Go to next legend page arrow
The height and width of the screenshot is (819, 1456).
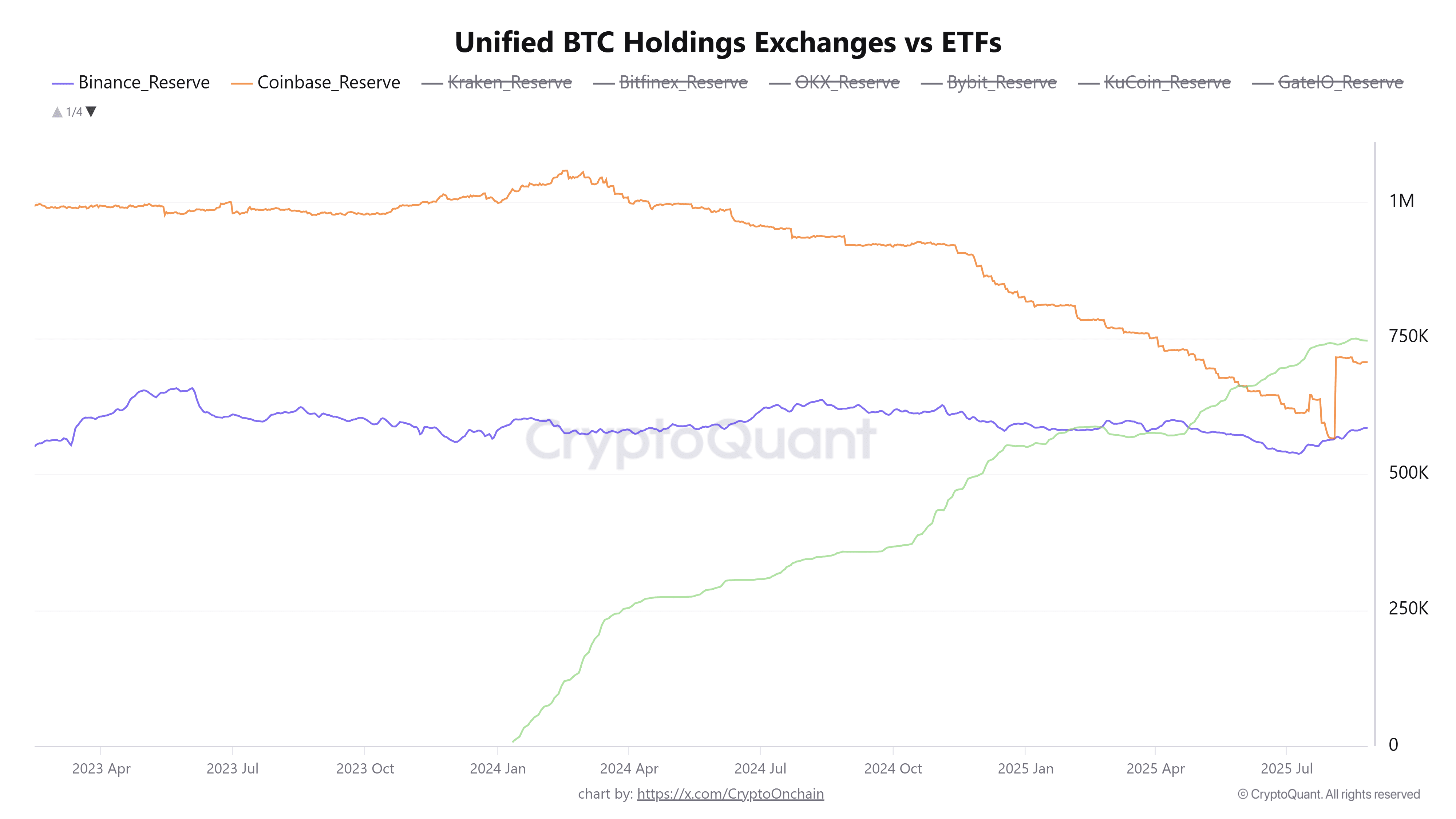click(x=91, y=111)
